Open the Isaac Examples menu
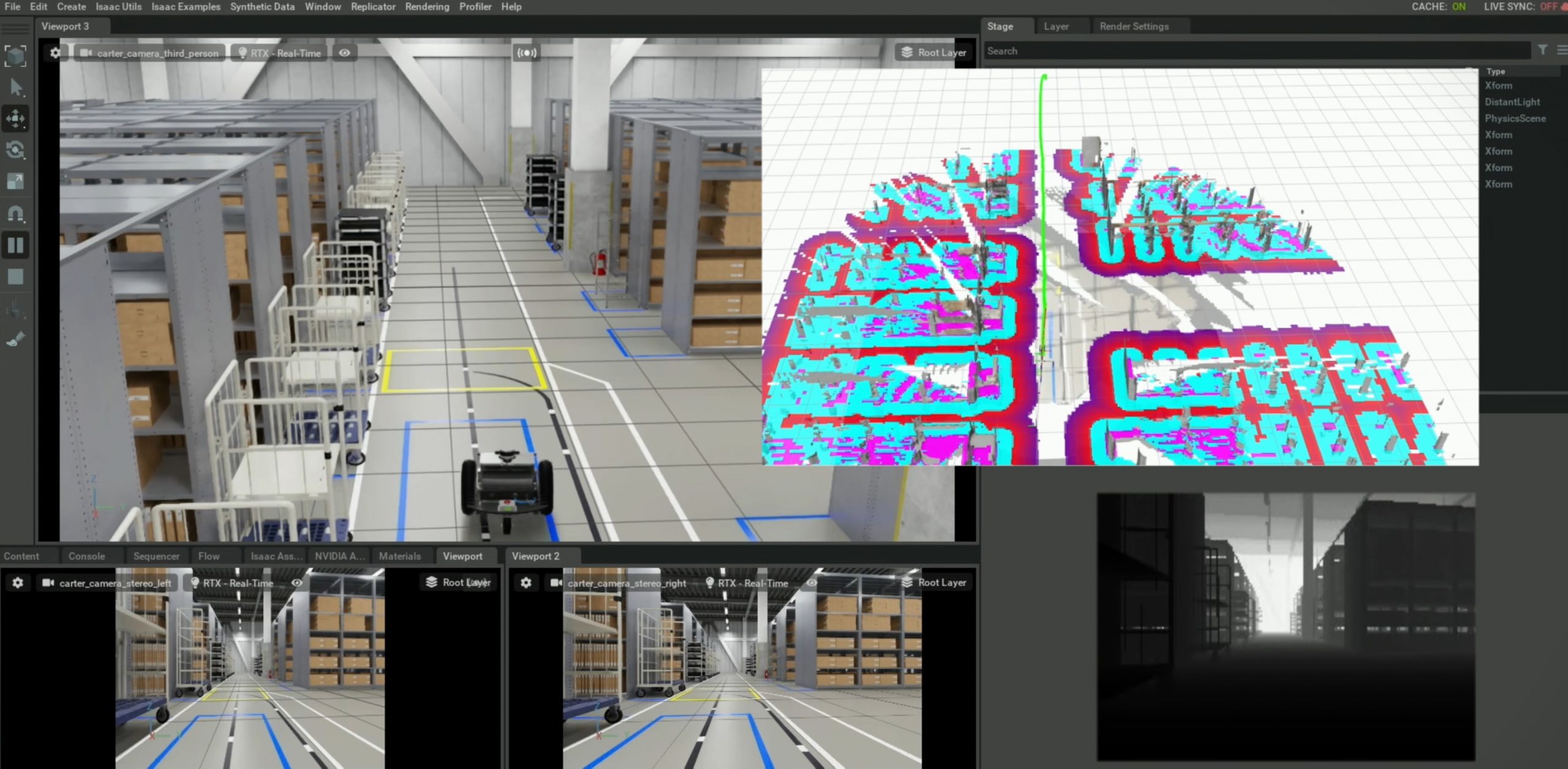Image resolution: width=1568 pixels, height=769 pixels. pos(186,7)
